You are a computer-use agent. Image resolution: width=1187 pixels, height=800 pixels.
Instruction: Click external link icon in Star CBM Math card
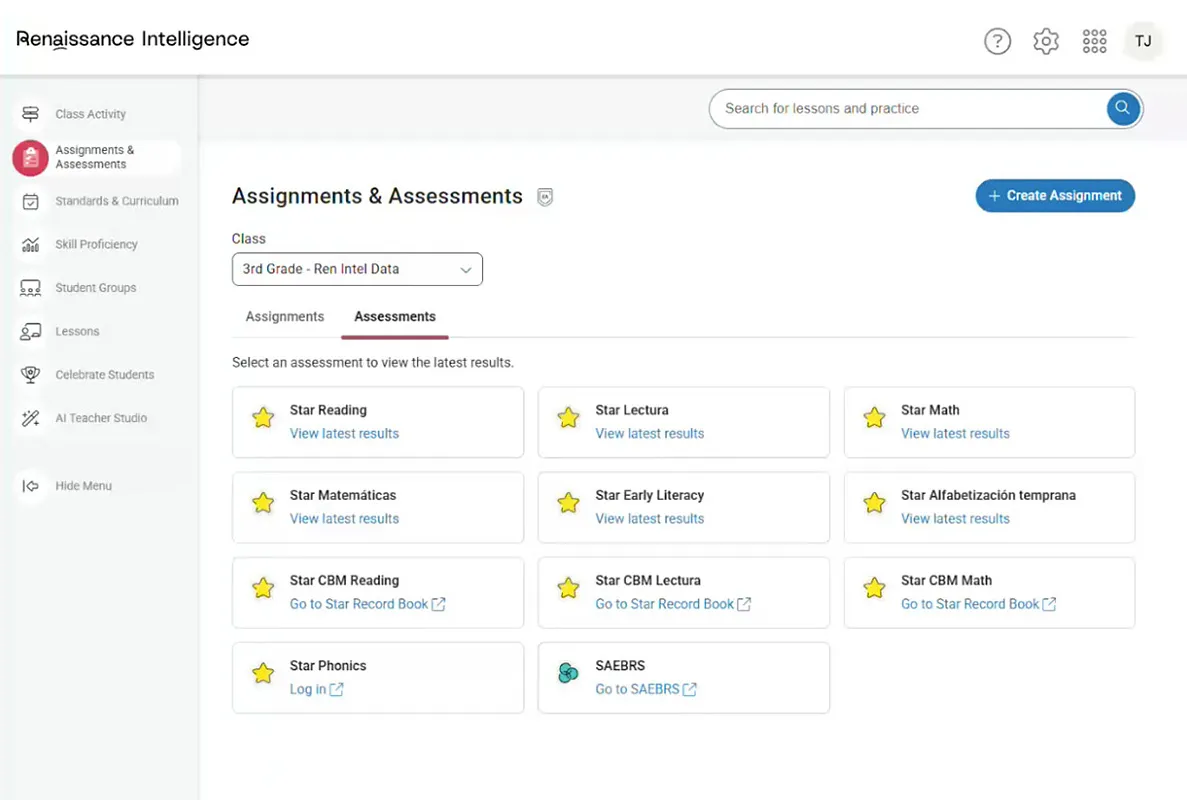1048,604
